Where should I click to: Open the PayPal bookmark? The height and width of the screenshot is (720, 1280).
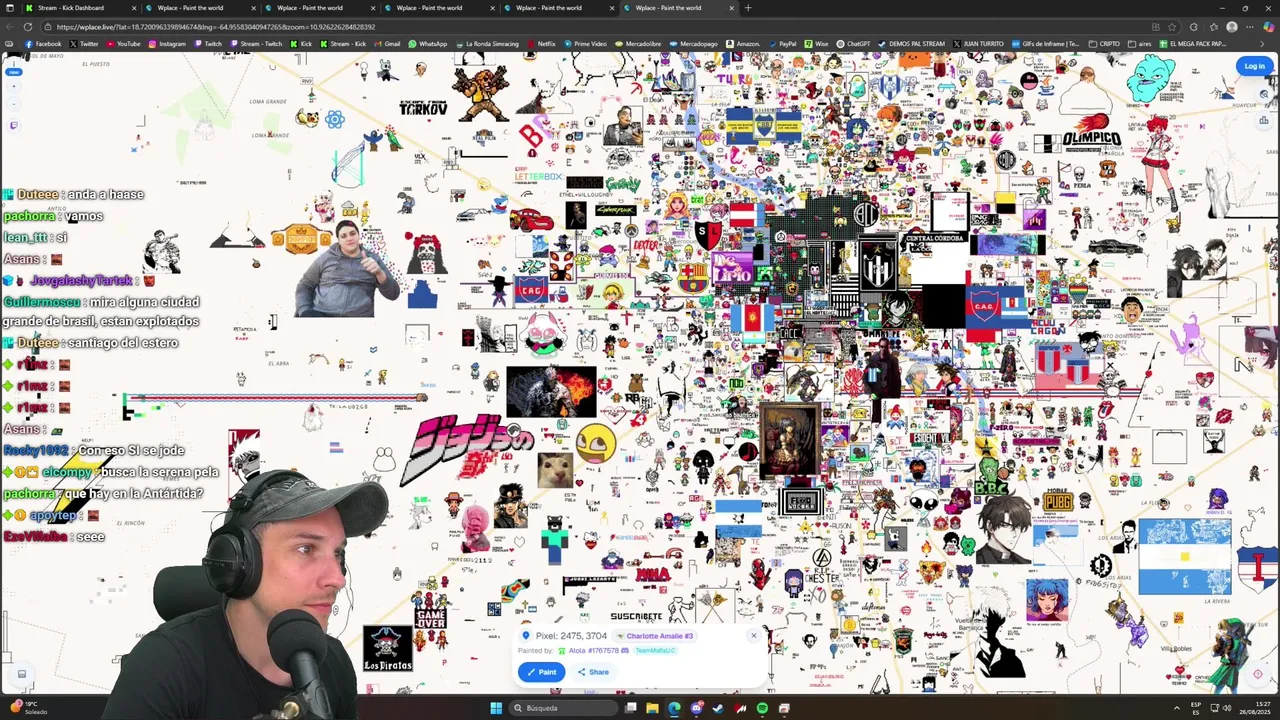[782, 44]
